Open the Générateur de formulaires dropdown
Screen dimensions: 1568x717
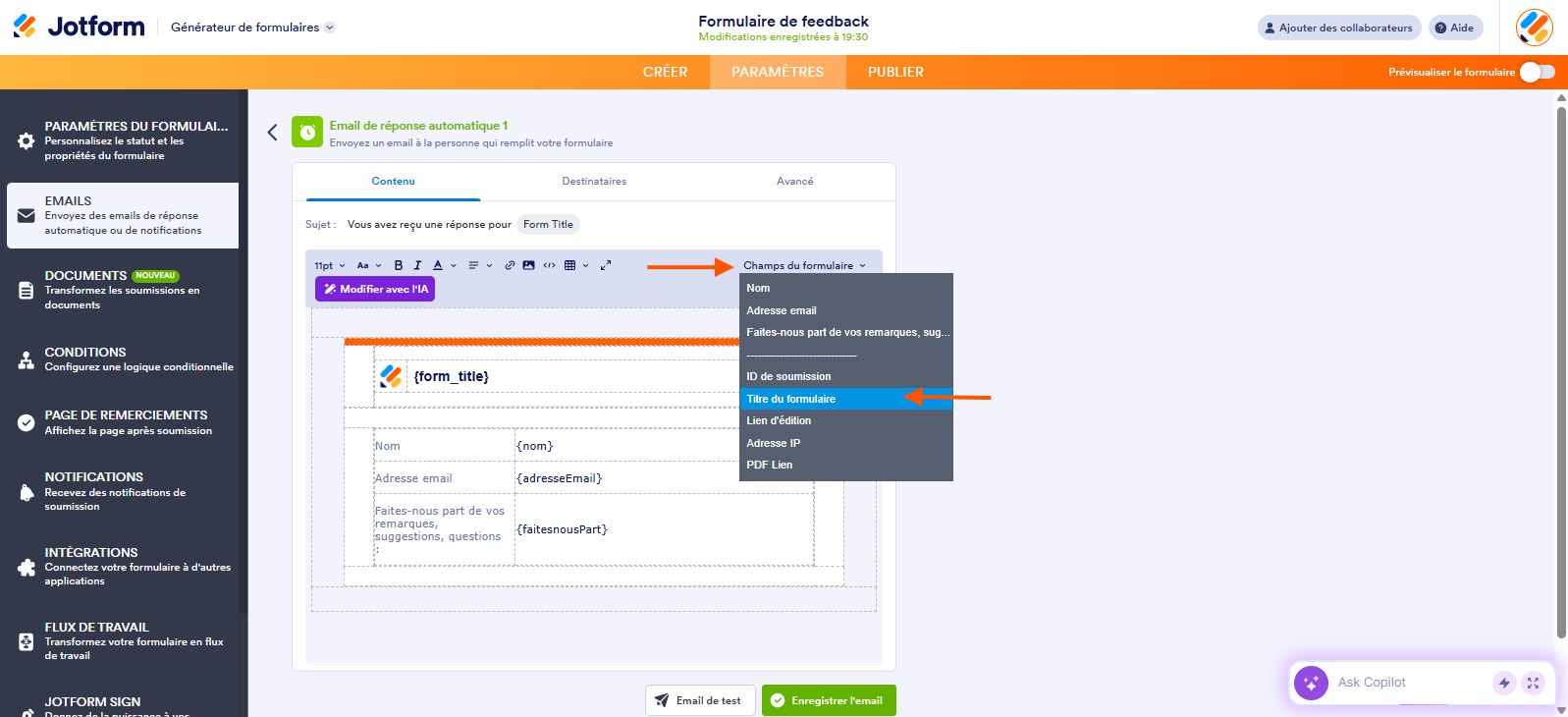(x=253, y=28)
